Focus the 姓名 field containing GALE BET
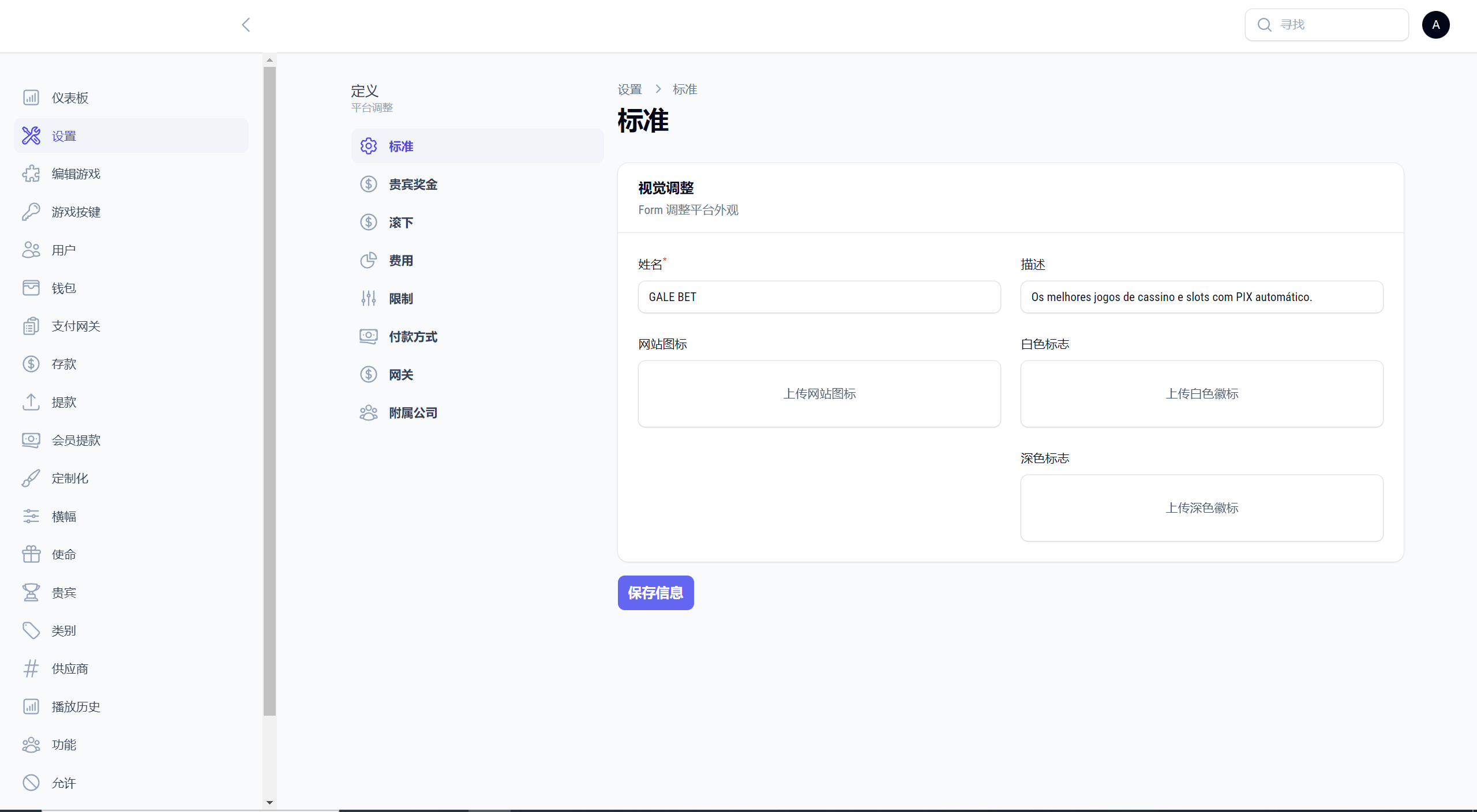The height and width of the screenshot is (812, 1477). (819, 297)
